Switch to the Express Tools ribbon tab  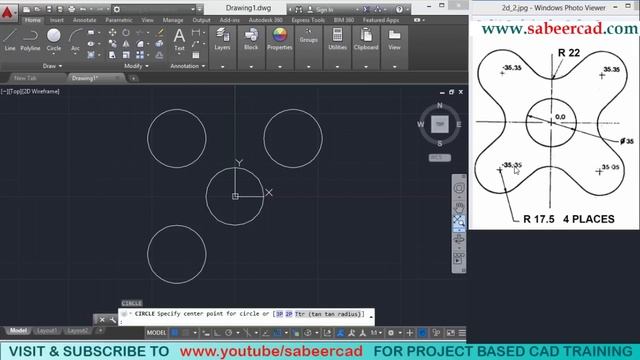(x=308, y=20)
